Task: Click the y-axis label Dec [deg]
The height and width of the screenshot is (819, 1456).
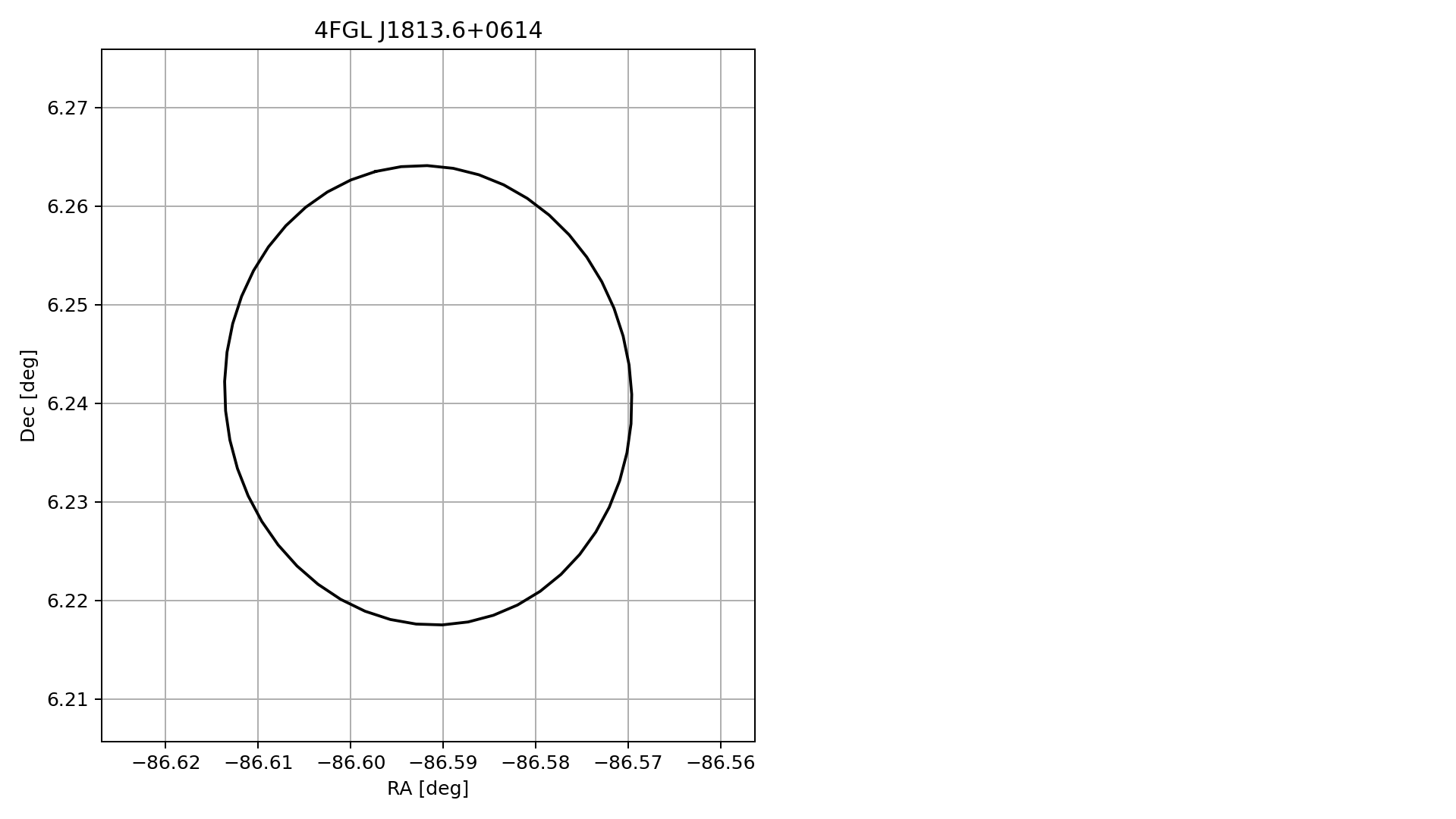Action: tap(28, 395)
